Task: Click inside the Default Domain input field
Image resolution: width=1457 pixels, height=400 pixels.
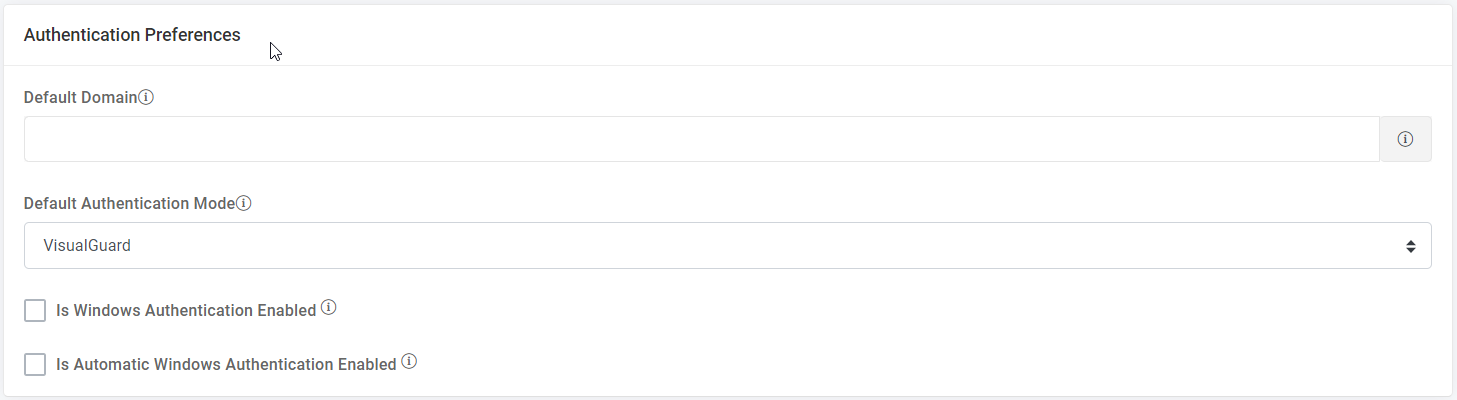Action: tap(701, 140)
